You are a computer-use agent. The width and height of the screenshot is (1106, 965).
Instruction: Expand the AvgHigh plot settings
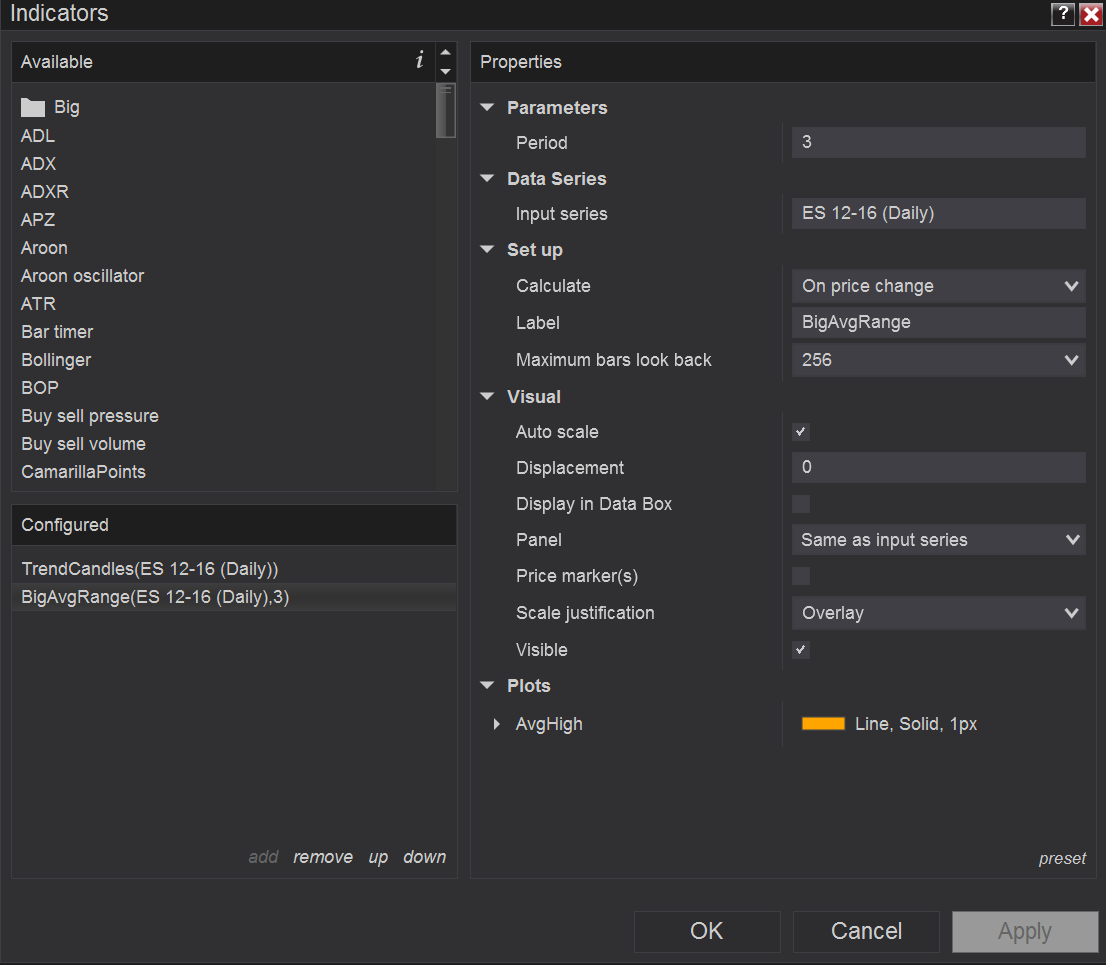(x=497, y=724)
